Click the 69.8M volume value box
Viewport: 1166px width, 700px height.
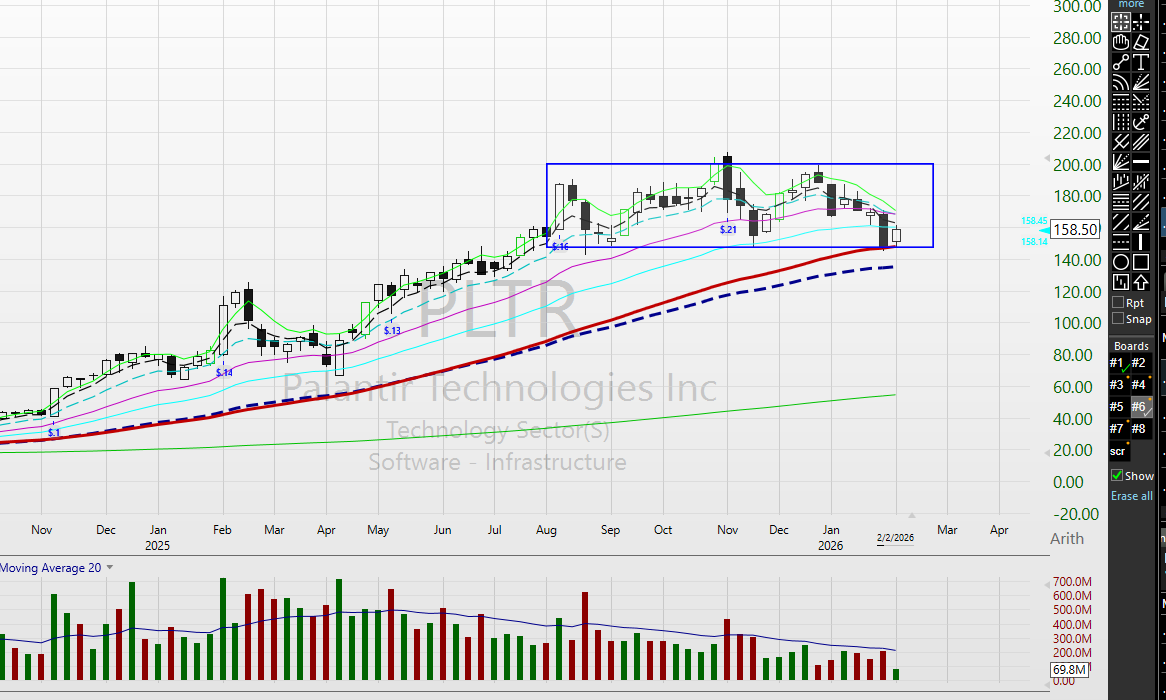click(1069, 670)
